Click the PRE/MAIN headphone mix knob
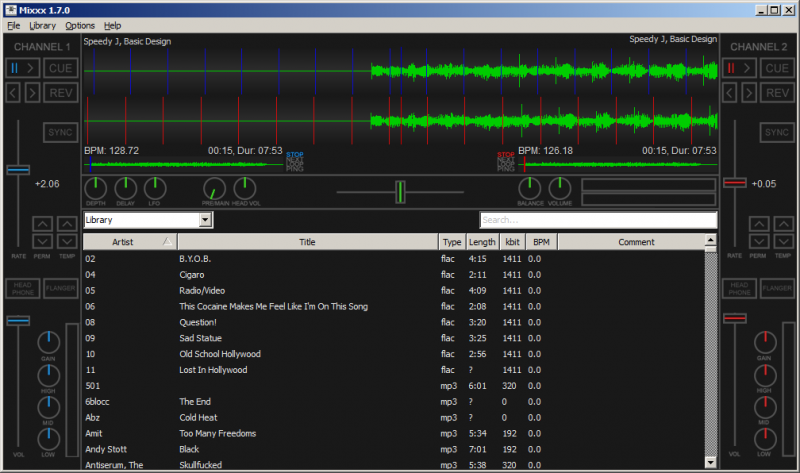This screenshot has height=473, width=800. [214, 188]
